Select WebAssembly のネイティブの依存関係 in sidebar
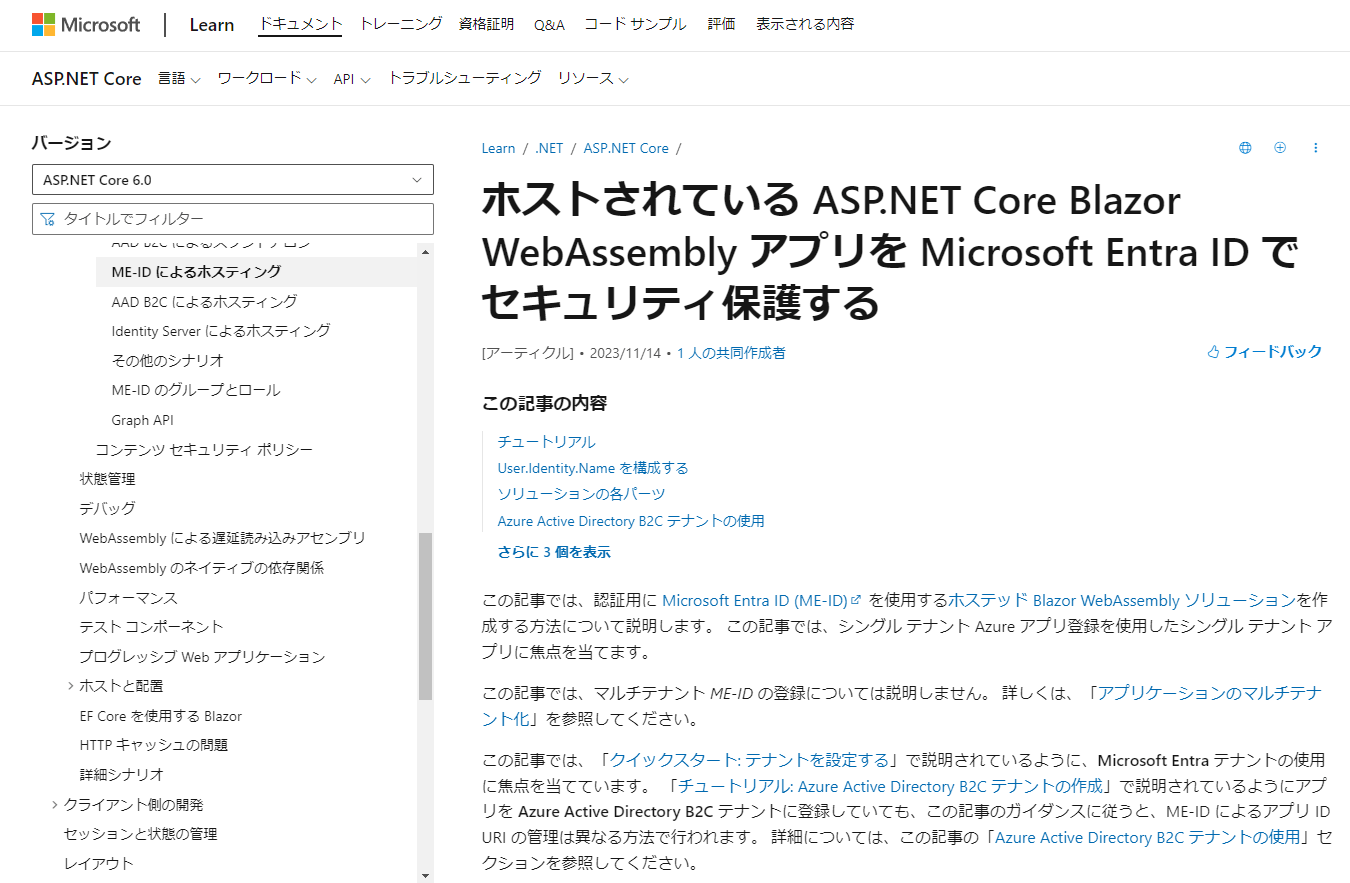This screenshot has width=1350, height=883. 201,568
